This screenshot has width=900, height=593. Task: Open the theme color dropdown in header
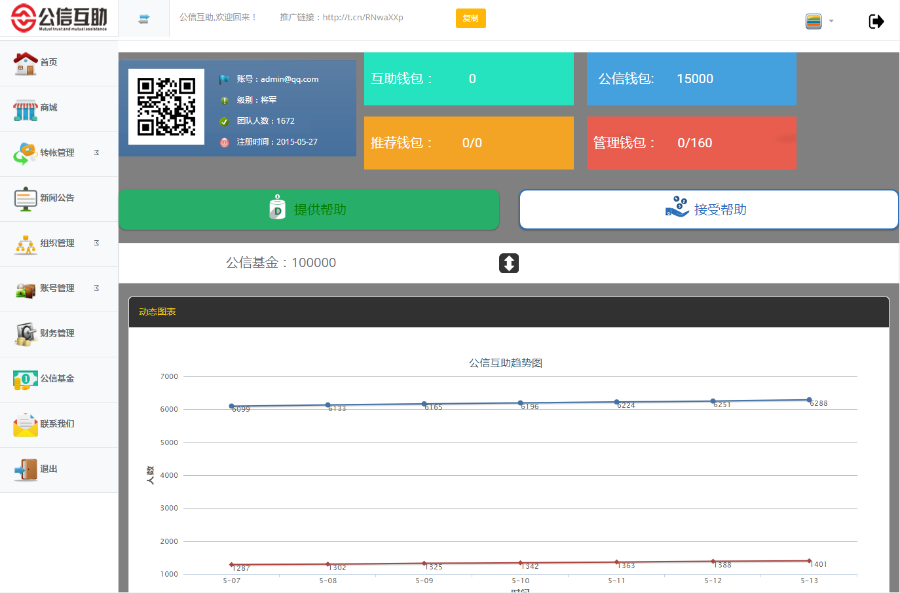[819, 21]
